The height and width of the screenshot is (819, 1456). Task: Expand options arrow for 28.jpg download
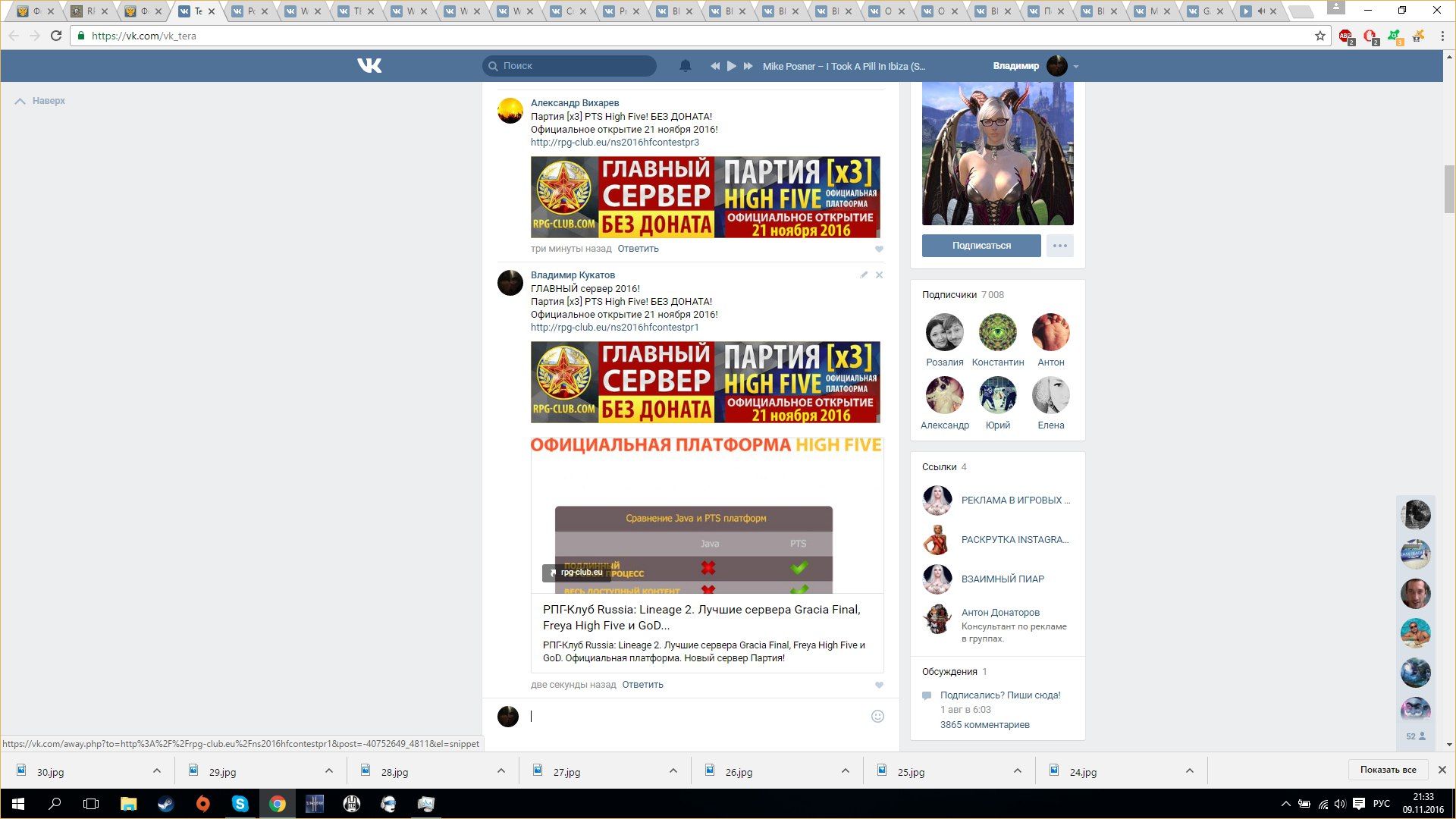[x=500, y=770]
